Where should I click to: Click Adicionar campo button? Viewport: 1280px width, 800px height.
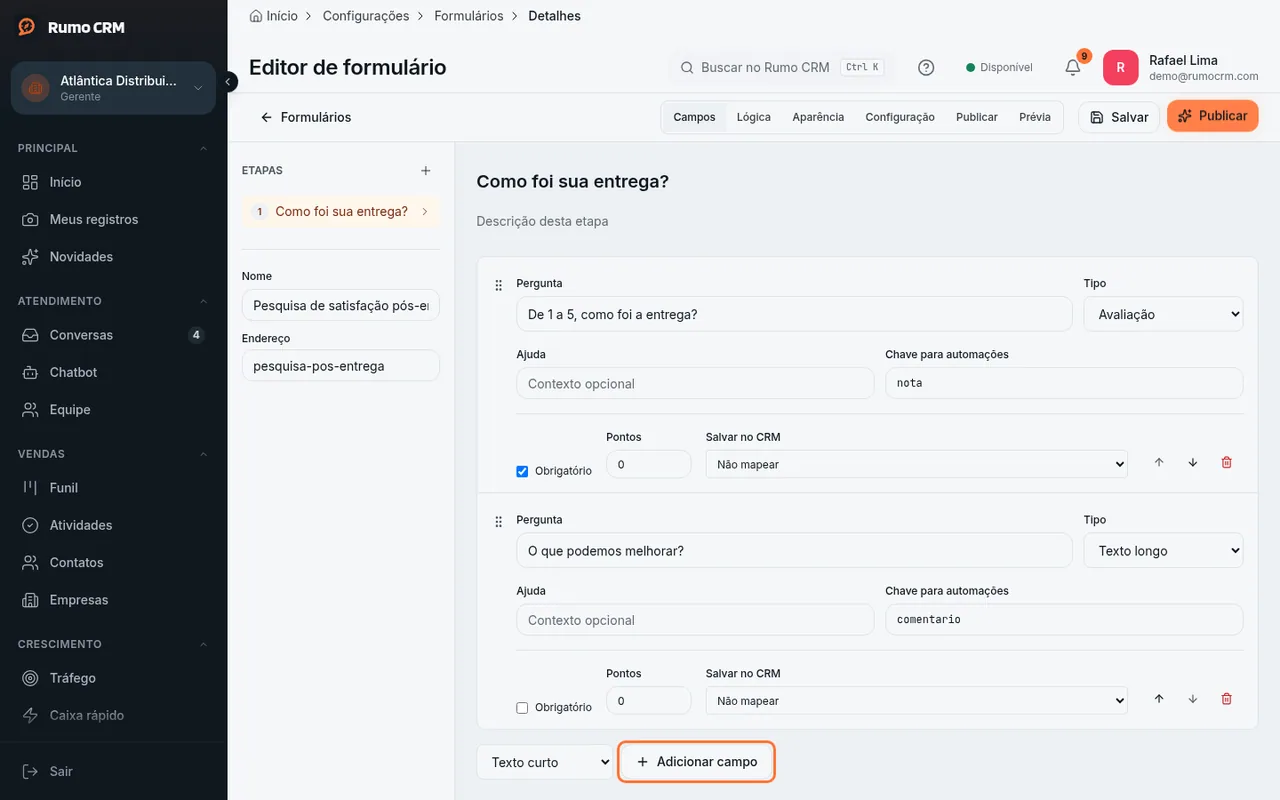click(x=696, y=762)
